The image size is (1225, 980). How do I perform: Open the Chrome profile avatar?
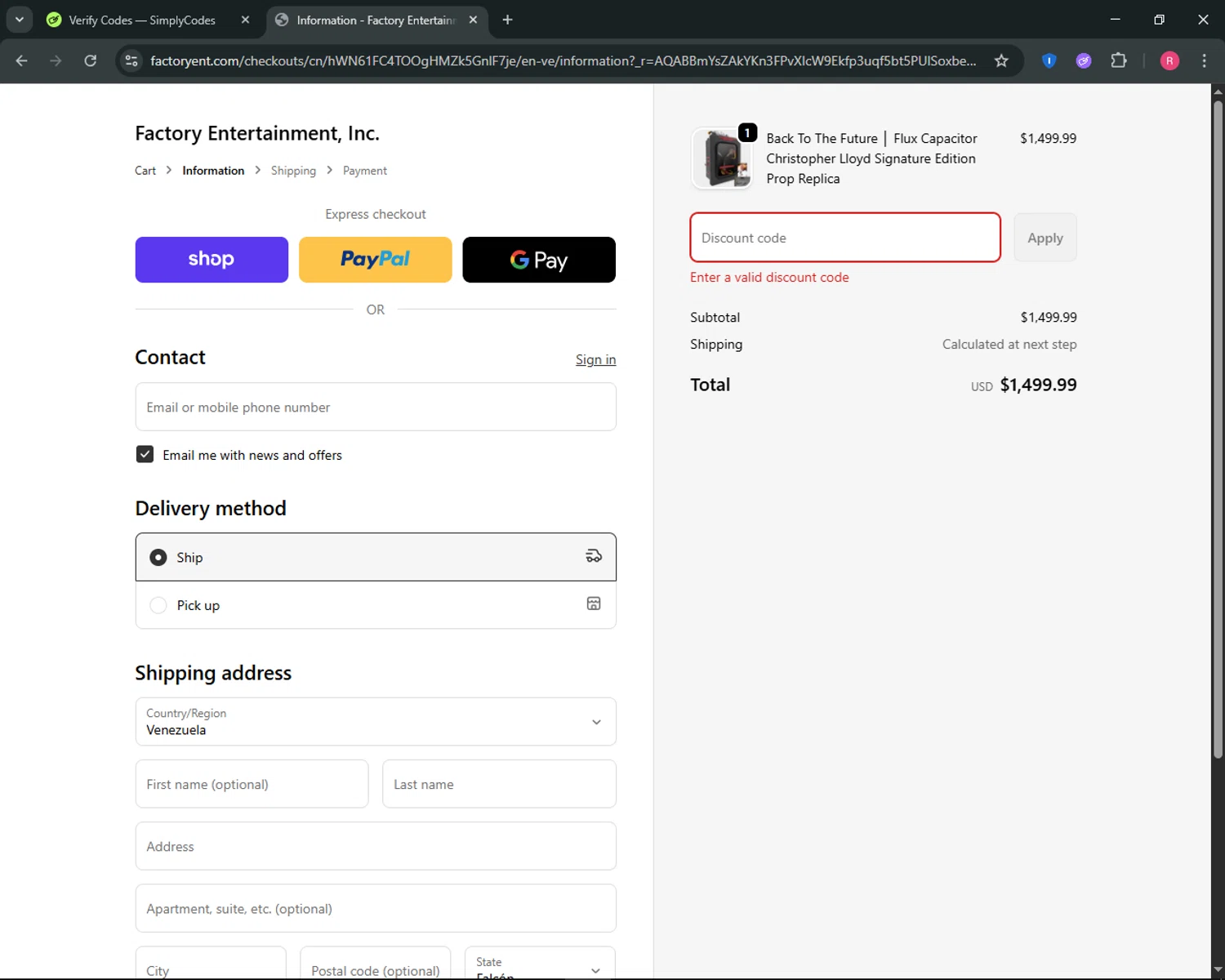pyautogui.click(x=1169, y=60)
